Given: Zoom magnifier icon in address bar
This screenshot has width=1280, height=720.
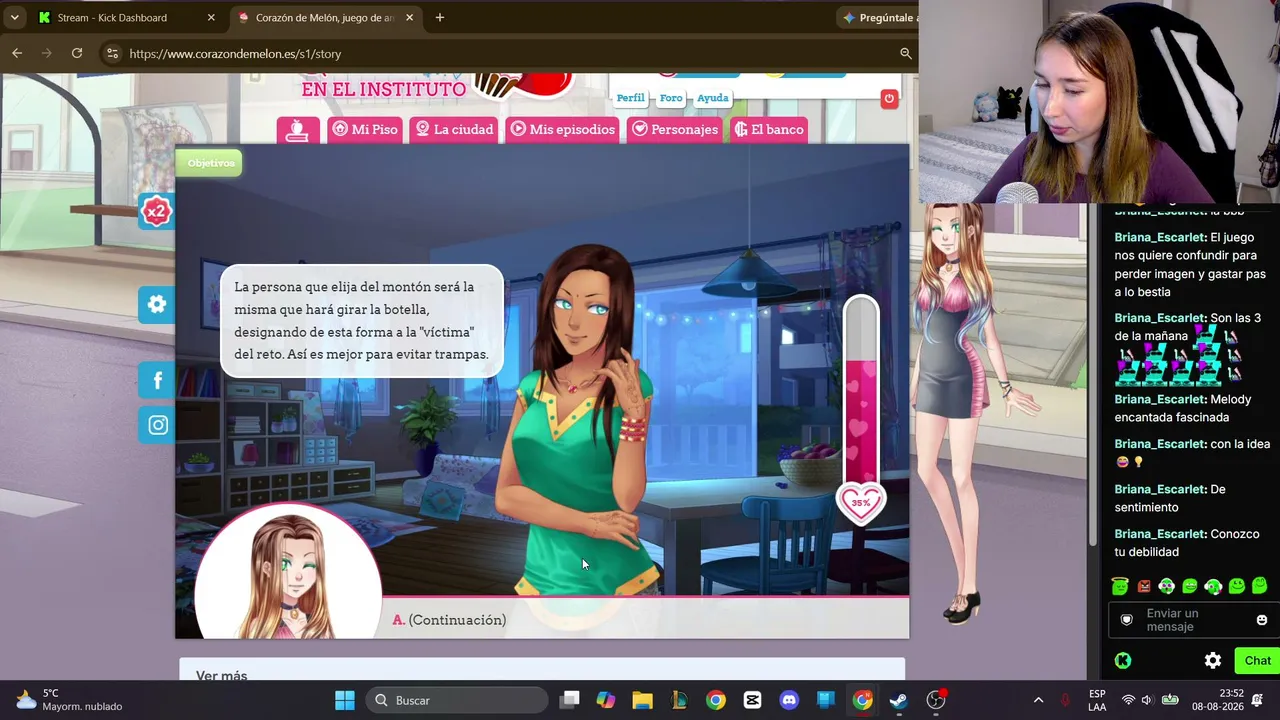Looking at the screenshot, I should coord(905,53).
